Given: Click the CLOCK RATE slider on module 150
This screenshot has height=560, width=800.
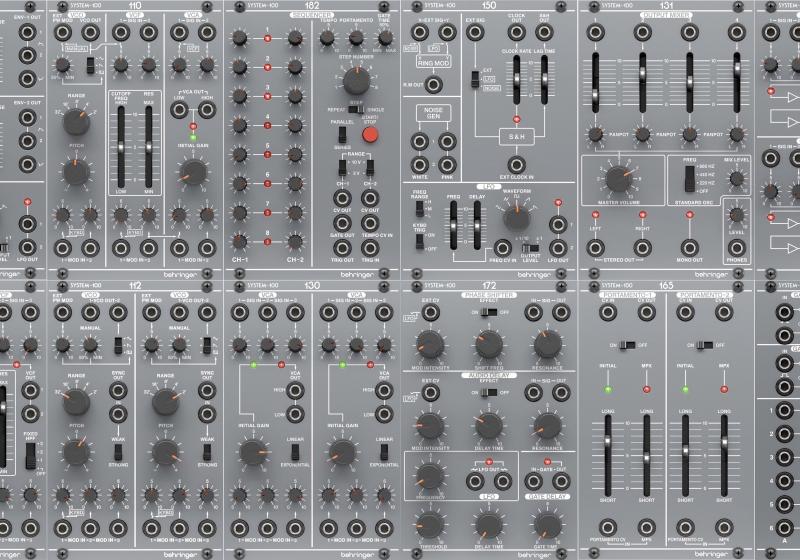Looking at the screenshot, I should coord(516,80).
